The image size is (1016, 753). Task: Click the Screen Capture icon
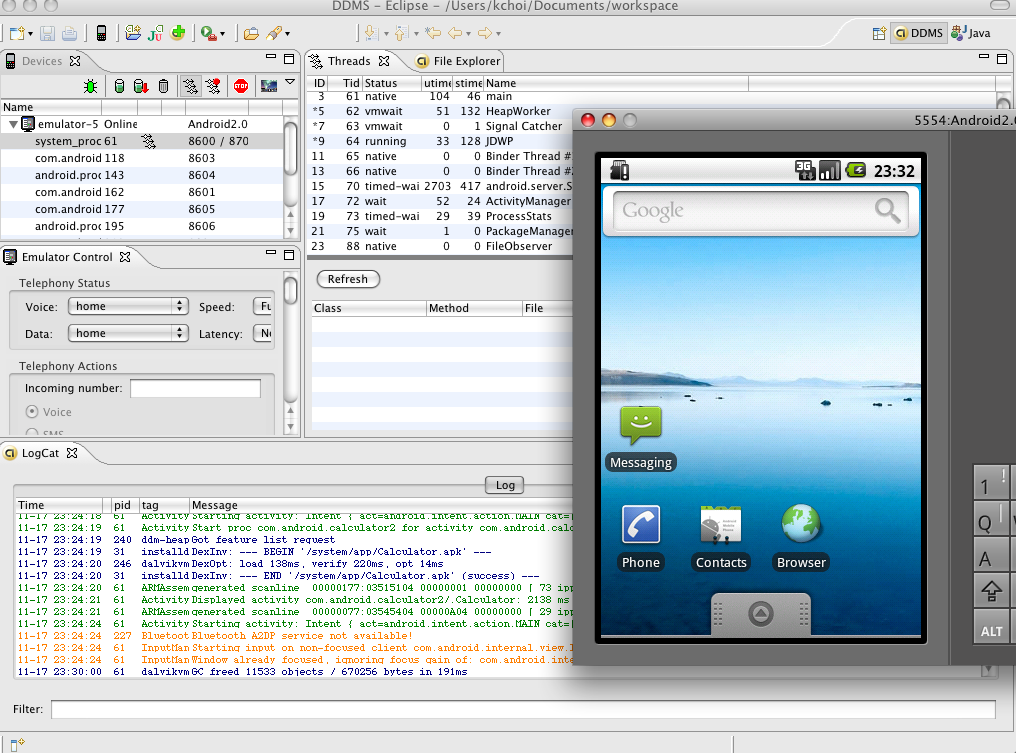(269, 86)
